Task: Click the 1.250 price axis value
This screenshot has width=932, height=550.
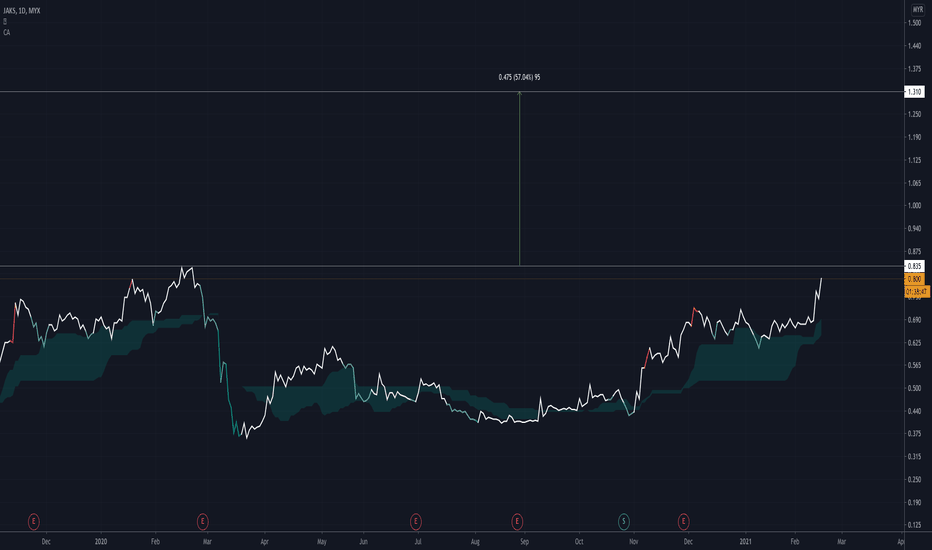Action: 914,114
